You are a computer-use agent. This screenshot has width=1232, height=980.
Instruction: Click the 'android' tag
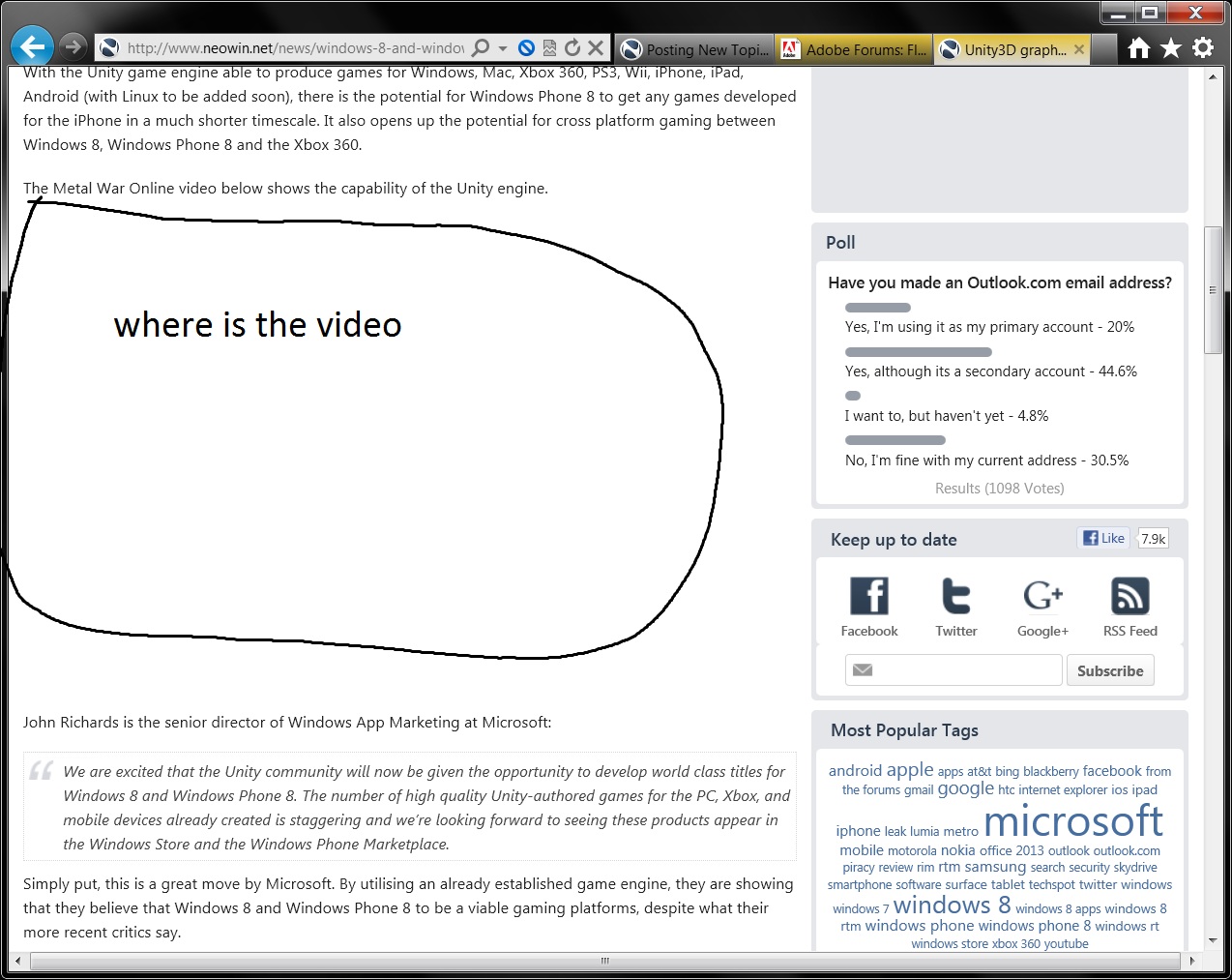pyautogui.click(x=855, y=770)
